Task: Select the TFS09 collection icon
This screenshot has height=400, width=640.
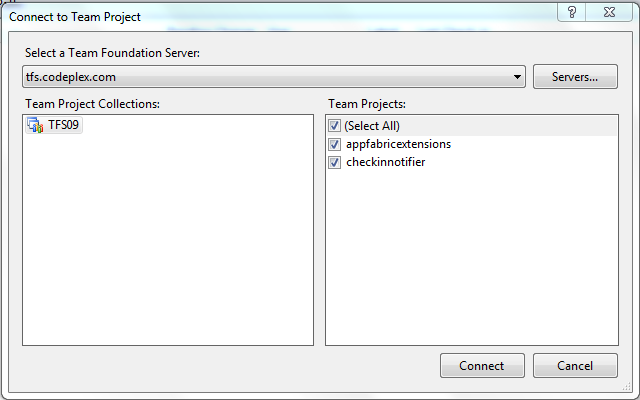Action: click(36, 125)
